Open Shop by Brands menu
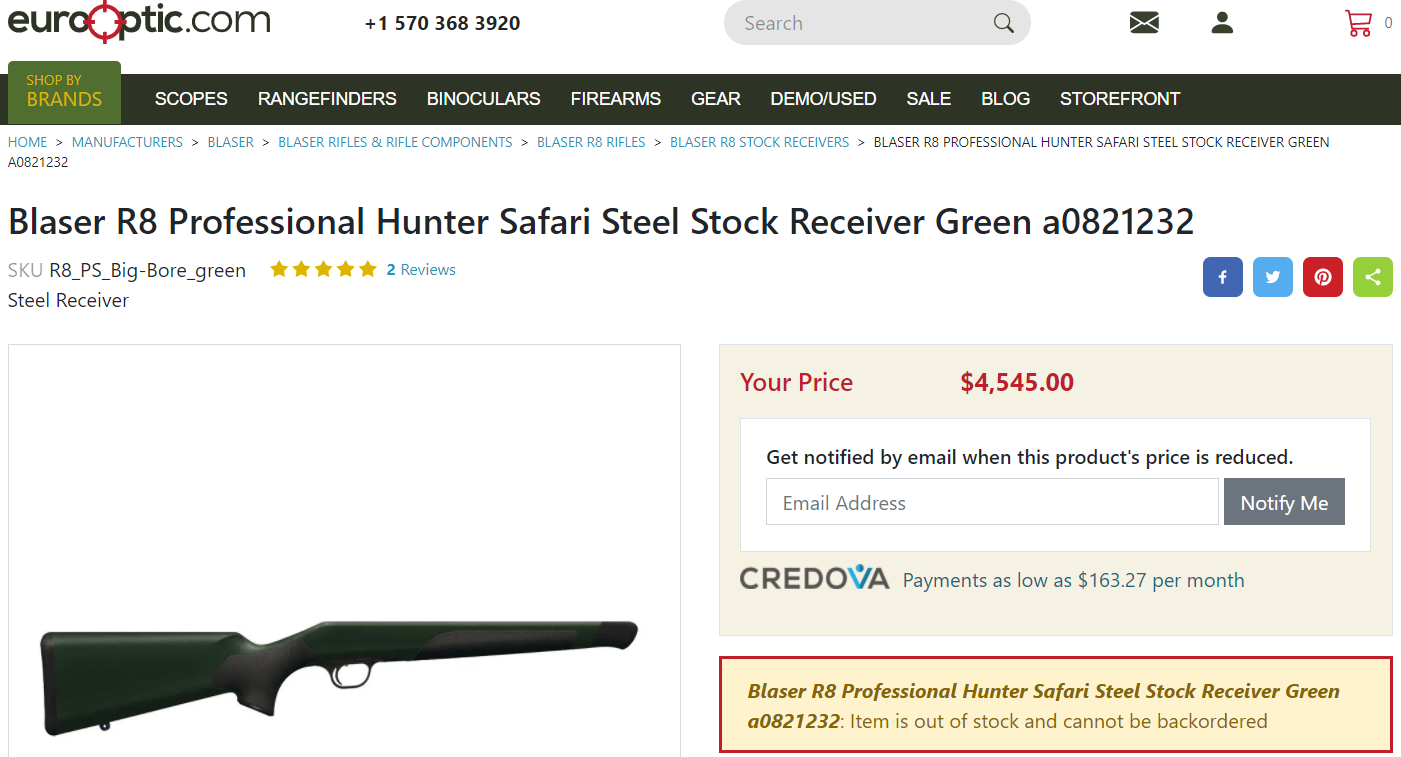This screenshot has height=757, width=1401. click(64, 92)
